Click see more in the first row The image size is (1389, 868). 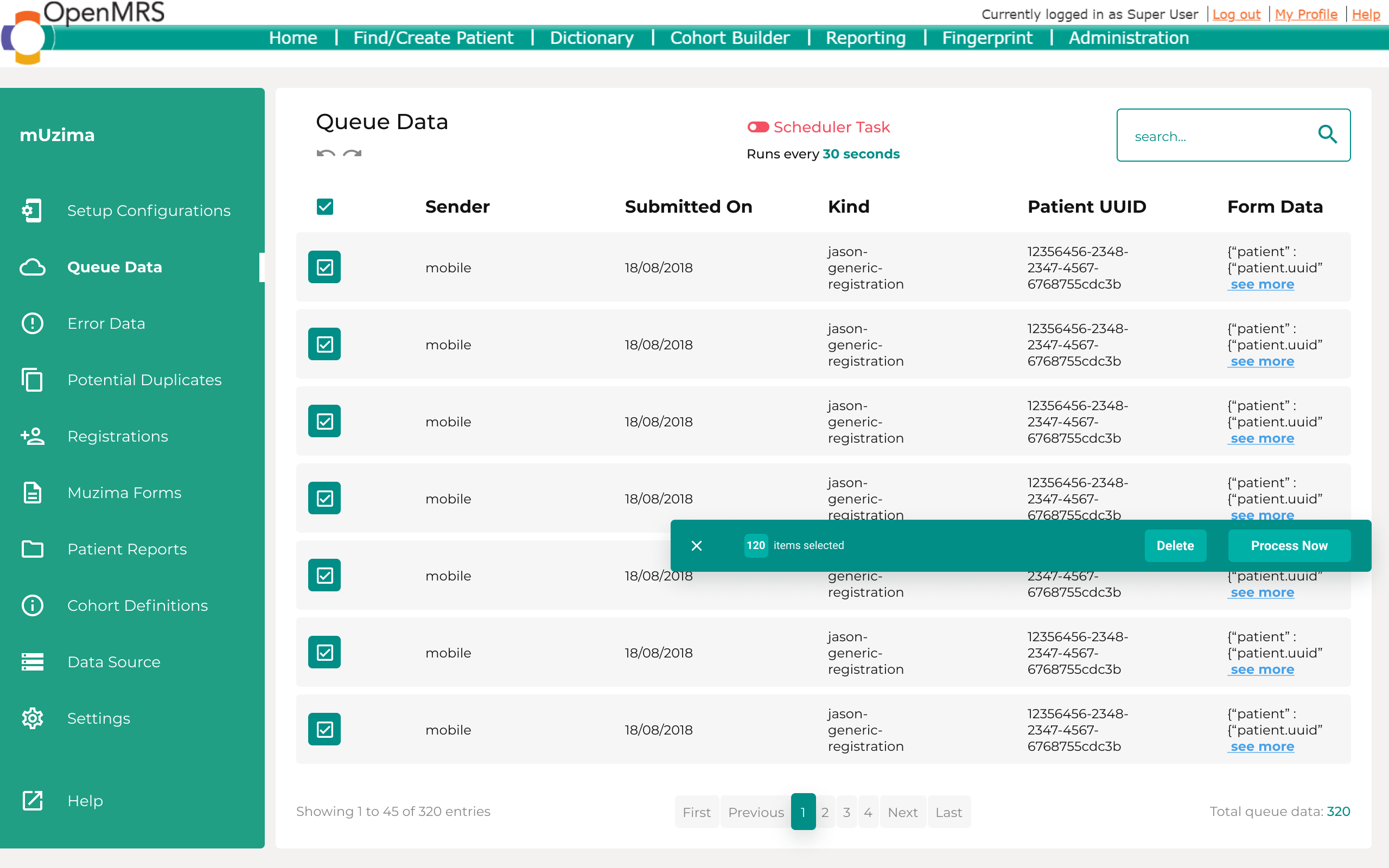click(x=1261, y=284)
